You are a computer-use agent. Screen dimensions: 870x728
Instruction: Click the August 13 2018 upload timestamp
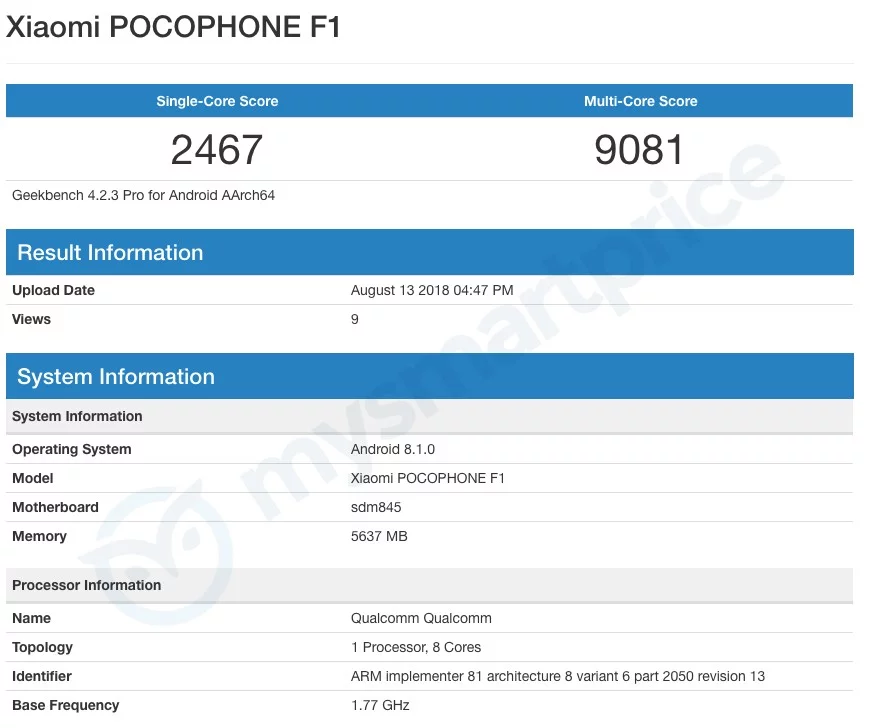pyautogui.click(x=431, y=290)
